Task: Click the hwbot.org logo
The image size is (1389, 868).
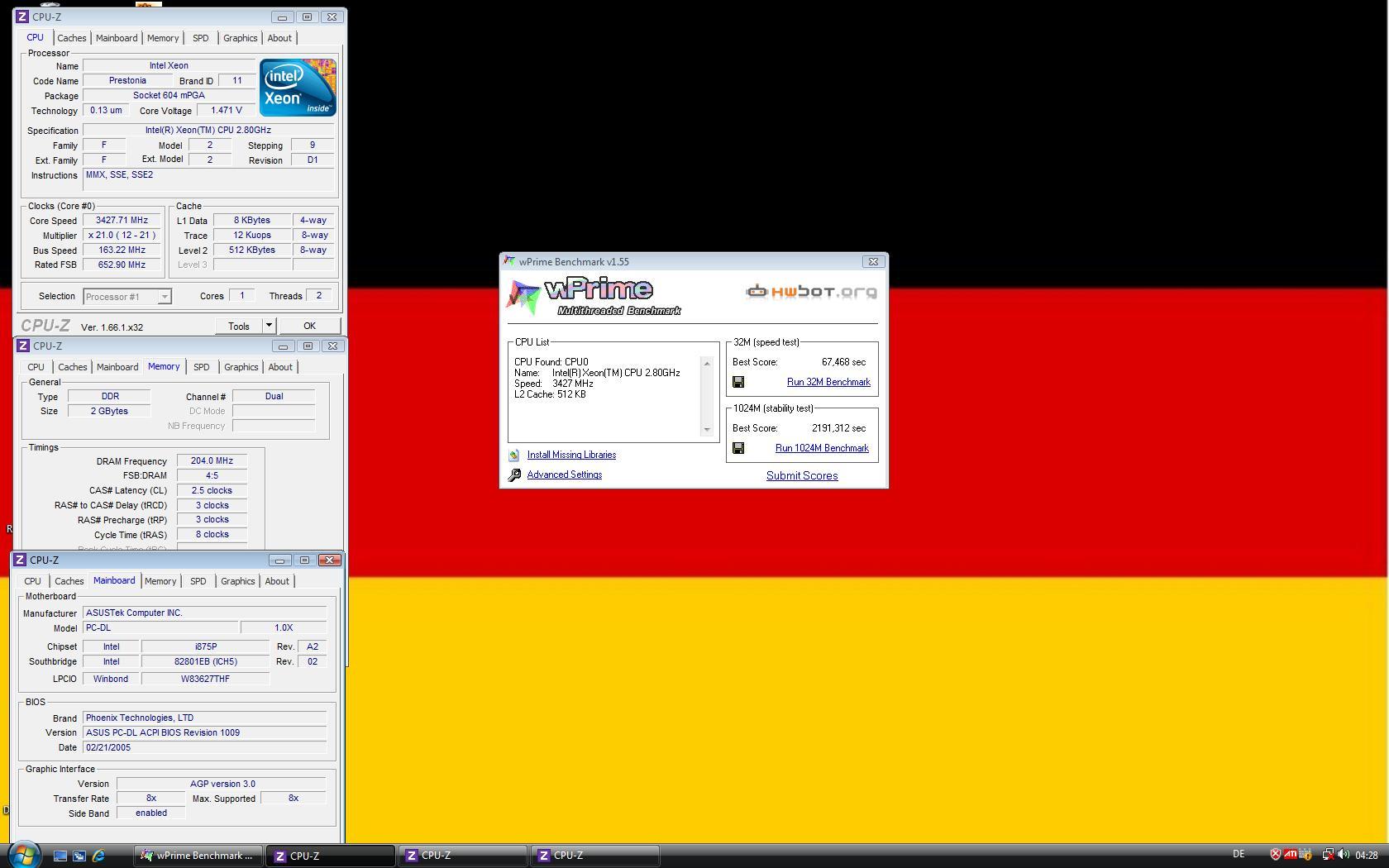Action: (x=811, y=291)
